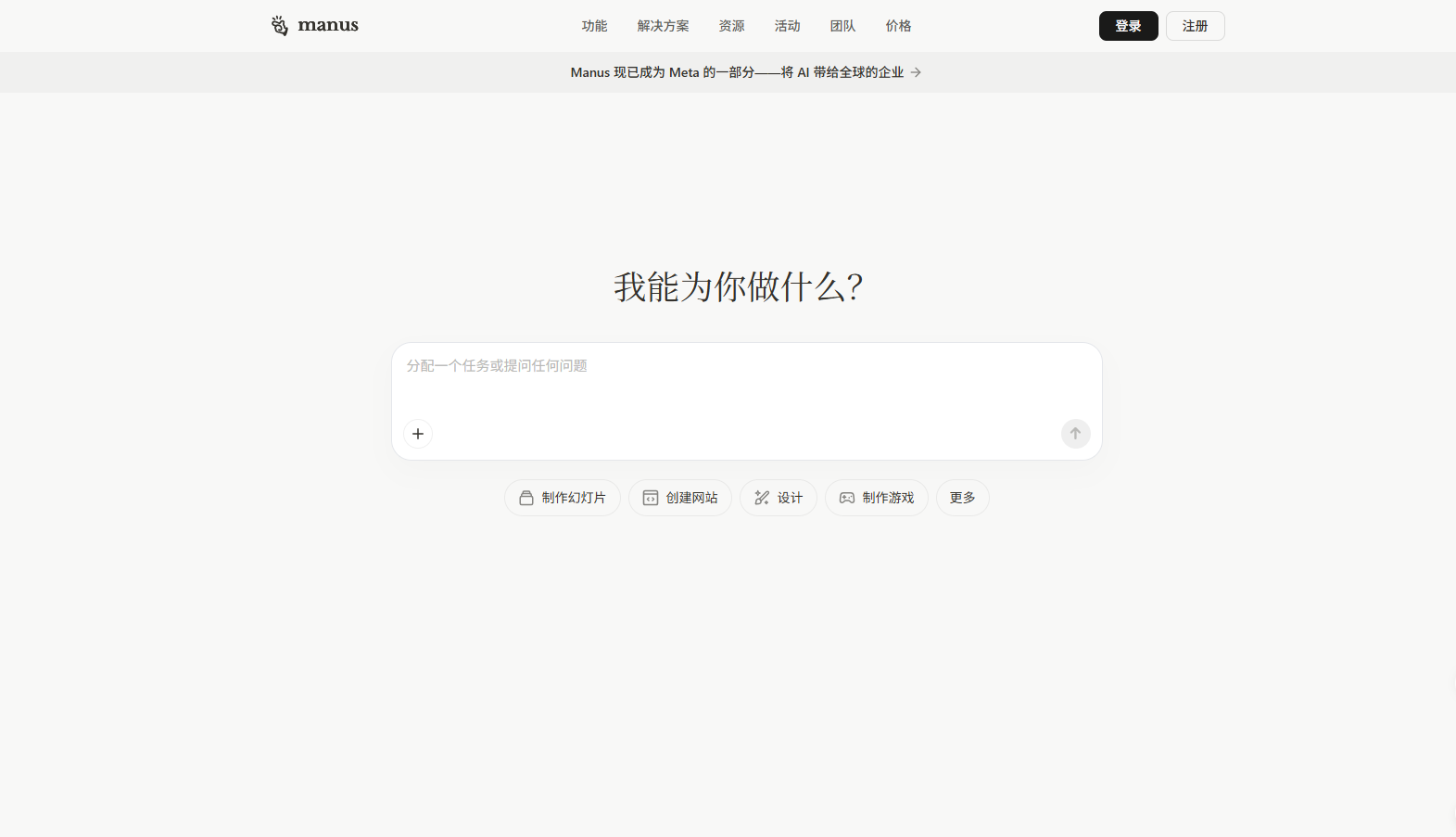Viewport: 1456px width, 837px height.
Task: Open the 资源 menu
Action: [731, 26]
